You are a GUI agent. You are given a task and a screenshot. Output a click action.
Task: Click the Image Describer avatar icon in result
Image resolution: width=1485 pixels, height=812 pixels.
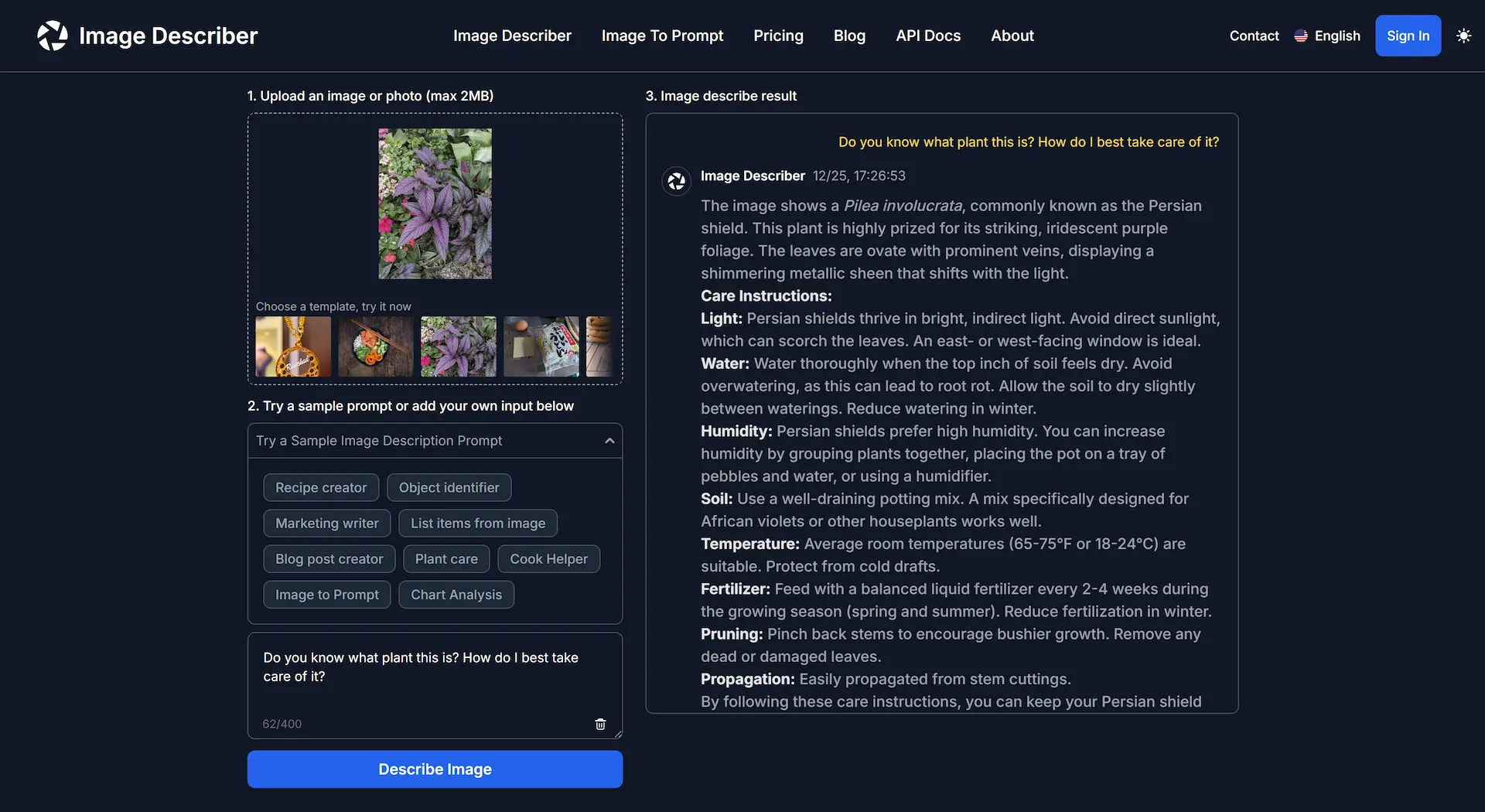pos(677,181)
